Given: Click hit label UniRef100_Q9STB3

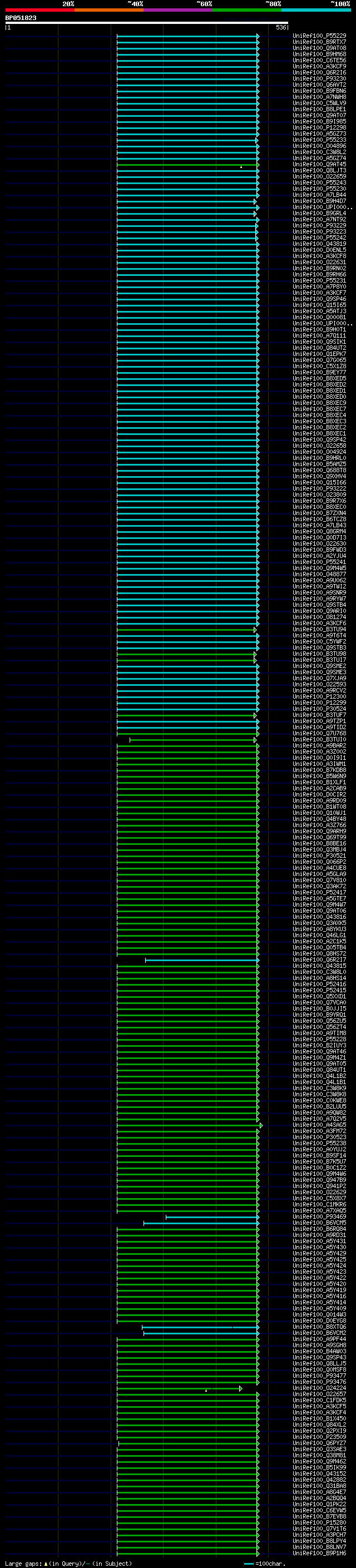Looking at the screenshot, I should coord(319,647).
